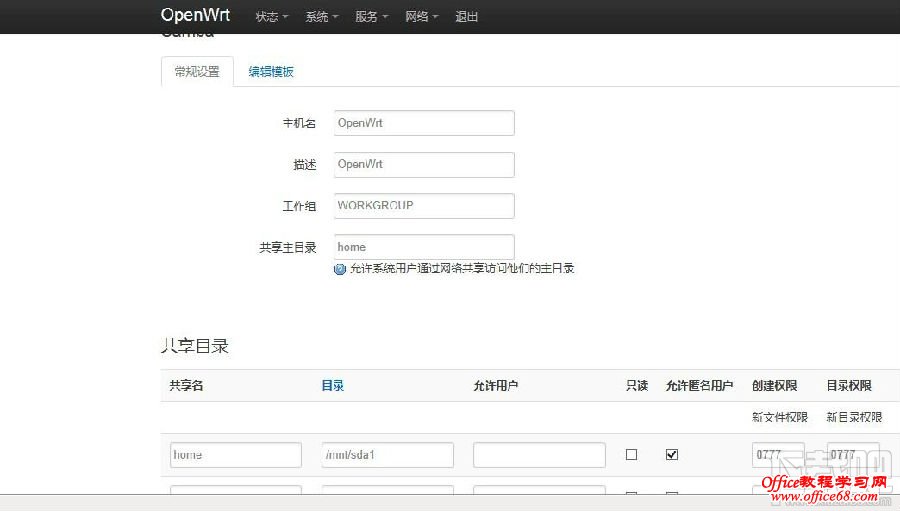Click the 允许用户 column header
Viewport: 900px width, 511px height.
point(496,386)
